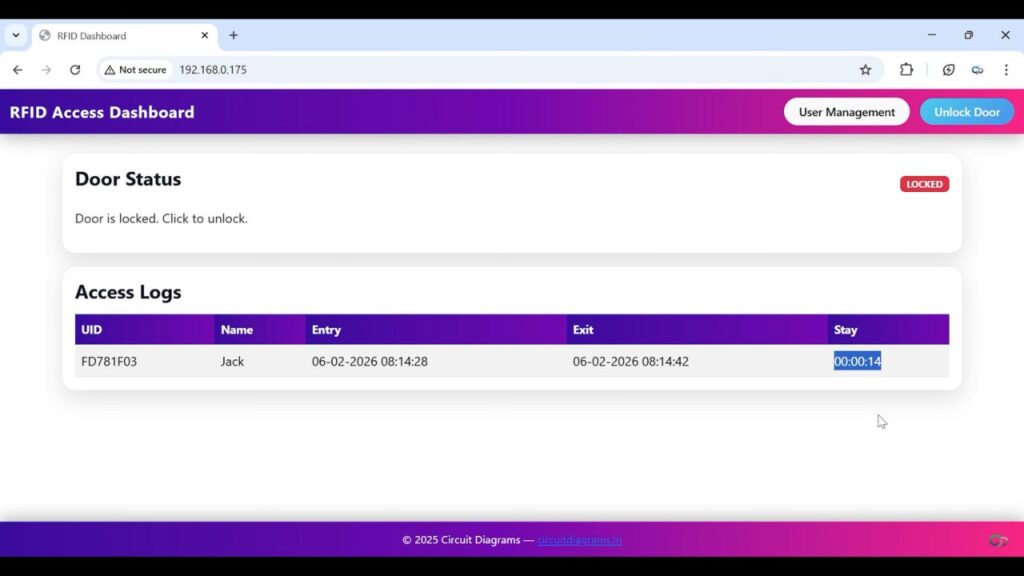Viewport: 1024px width, 576px height.
Task: Open the circuitdiagrams.in footer link
Action: coord(579,540)
